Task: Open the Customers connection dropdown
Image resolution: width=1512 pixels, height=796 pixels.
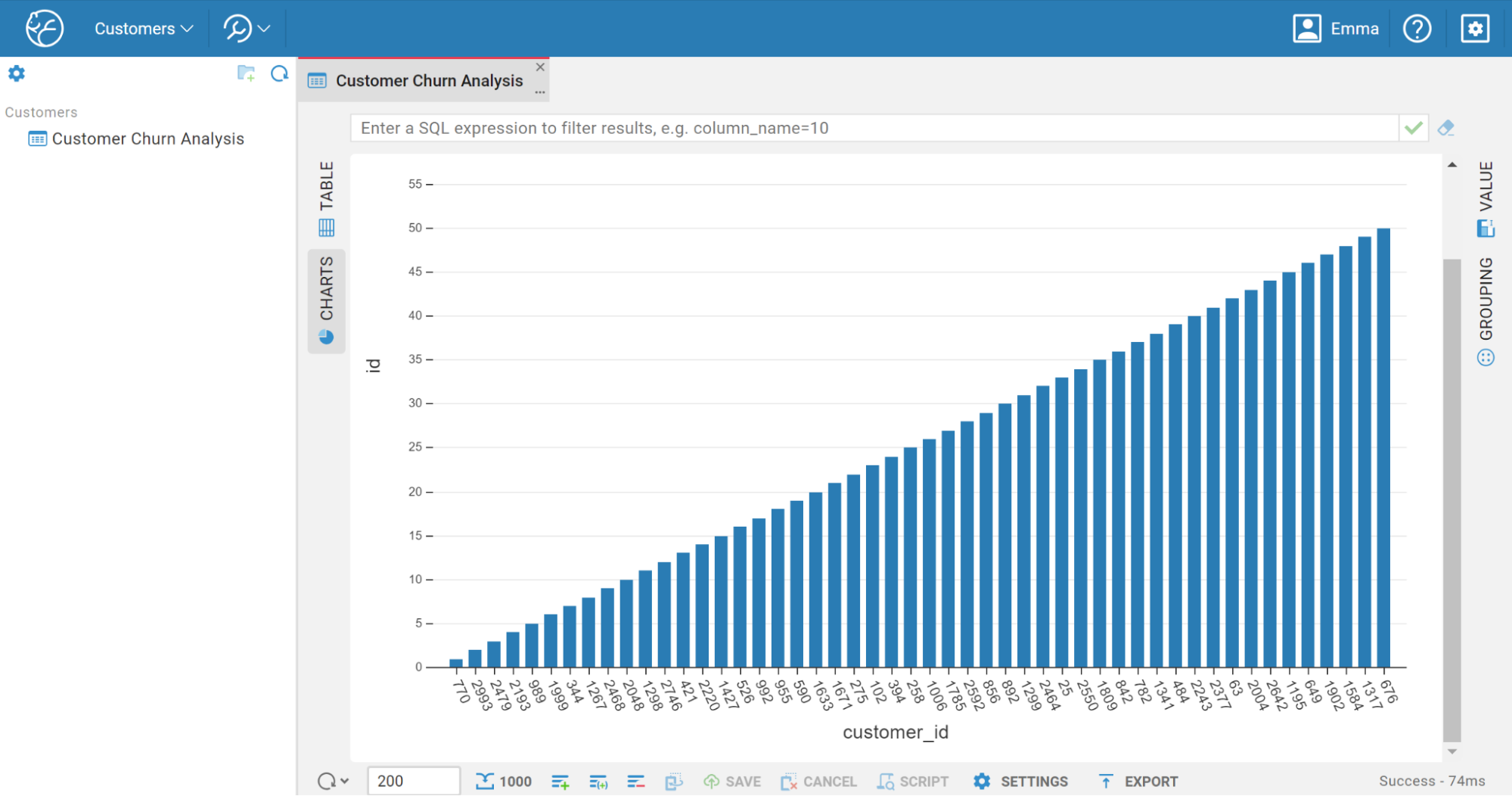Action: (142, 28)
